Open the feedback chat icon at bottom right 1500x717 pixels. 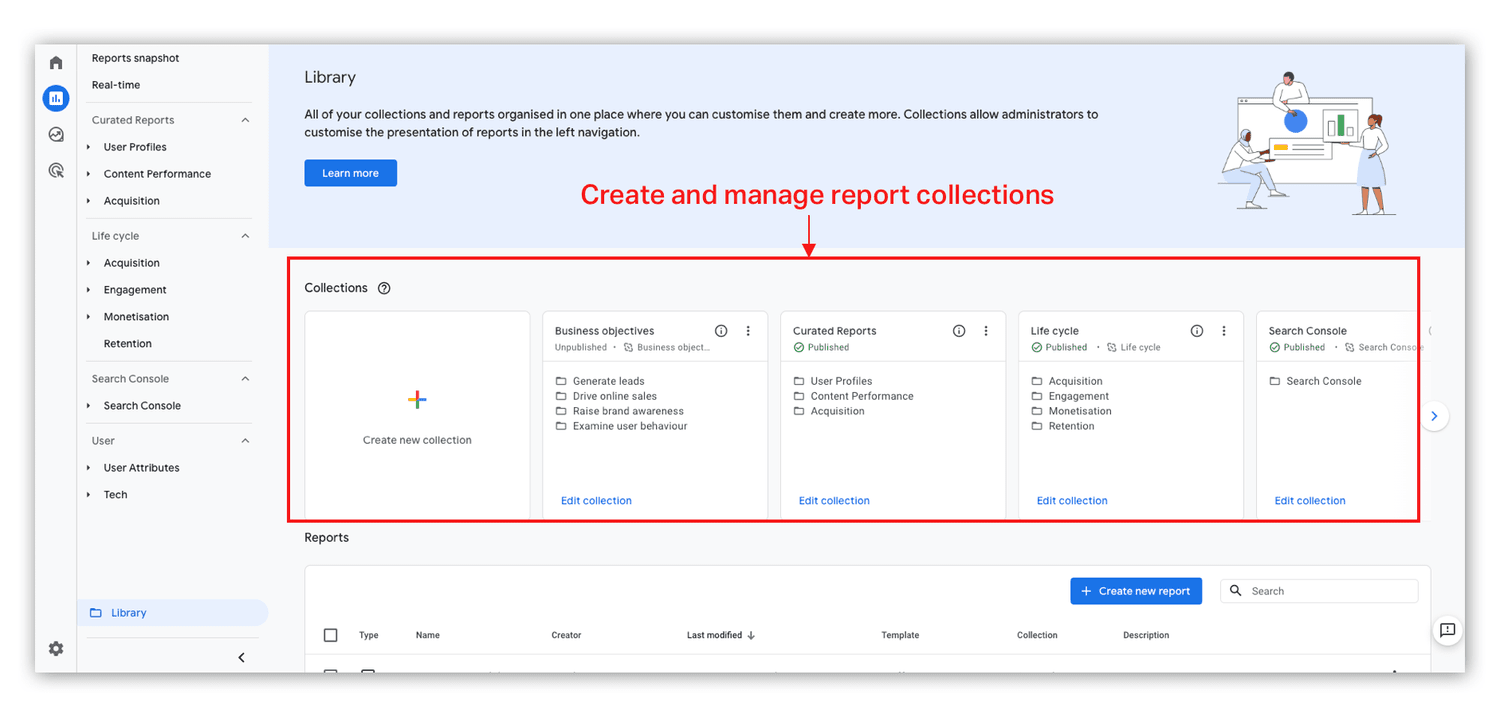pyautogui.click(x=1447, y=630)
